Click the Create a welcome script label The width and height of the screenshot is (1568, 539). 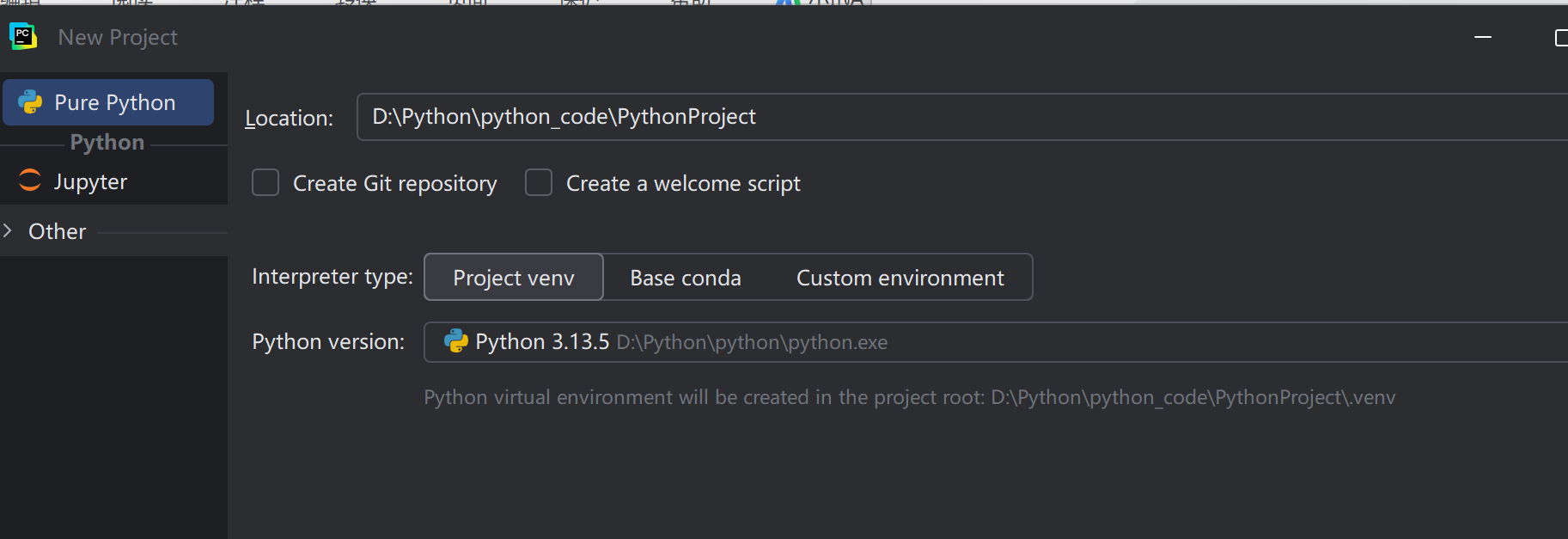click(x=683, y=183)
